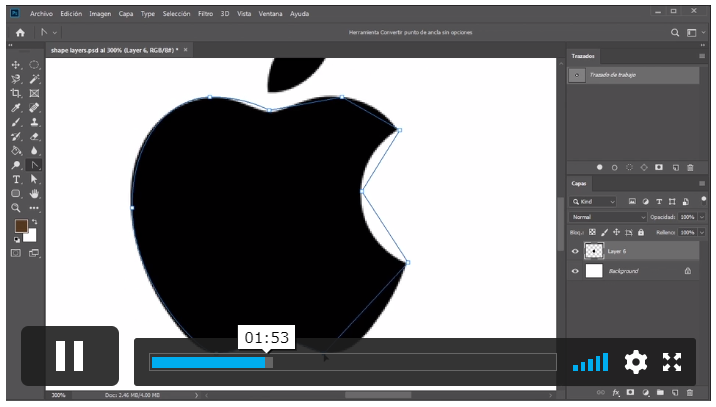Delete current path trash icon
Image resolution: width=716 pixels, height=407 pixels.
[x=690, y=168]
